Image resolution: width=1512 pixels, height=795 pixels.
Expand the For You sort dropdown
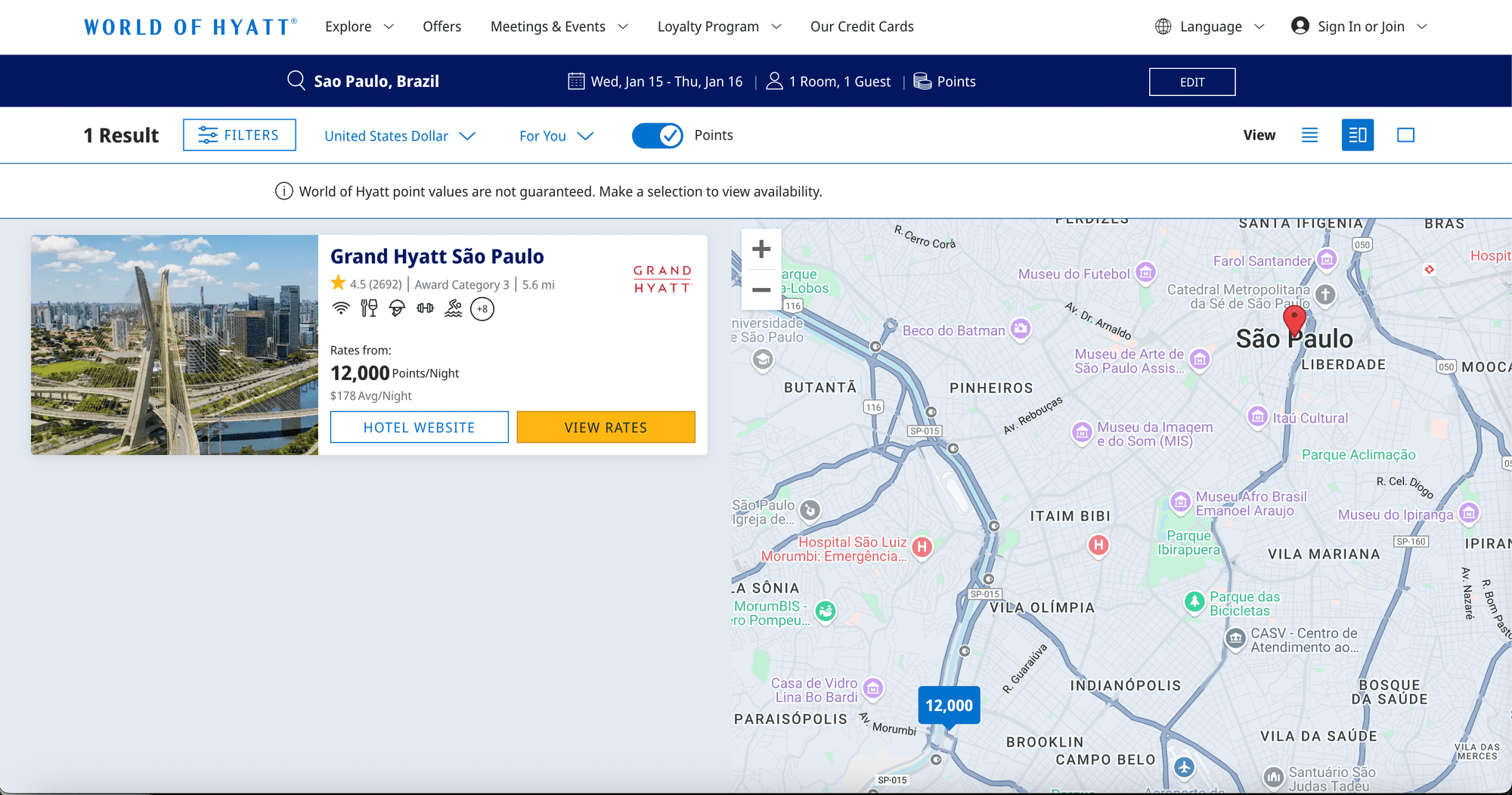[x=556, y=135]
